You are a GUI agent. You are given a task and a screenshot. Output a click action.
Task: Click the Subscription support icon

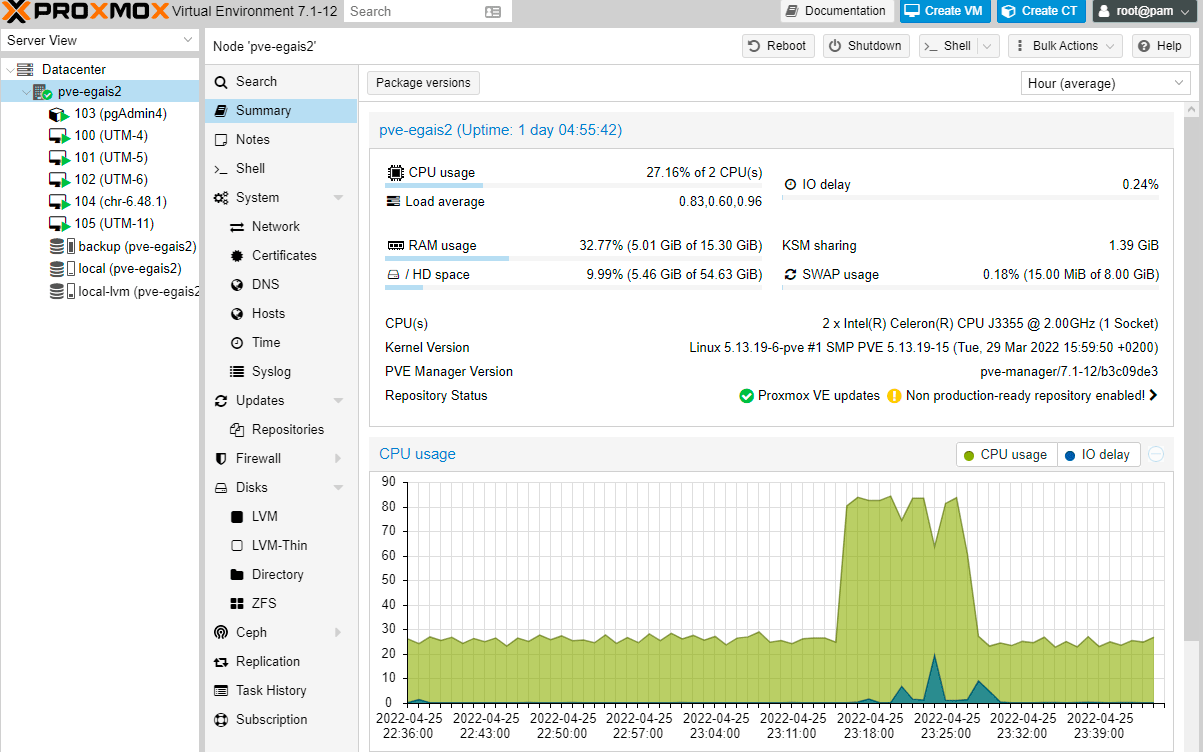221,719
